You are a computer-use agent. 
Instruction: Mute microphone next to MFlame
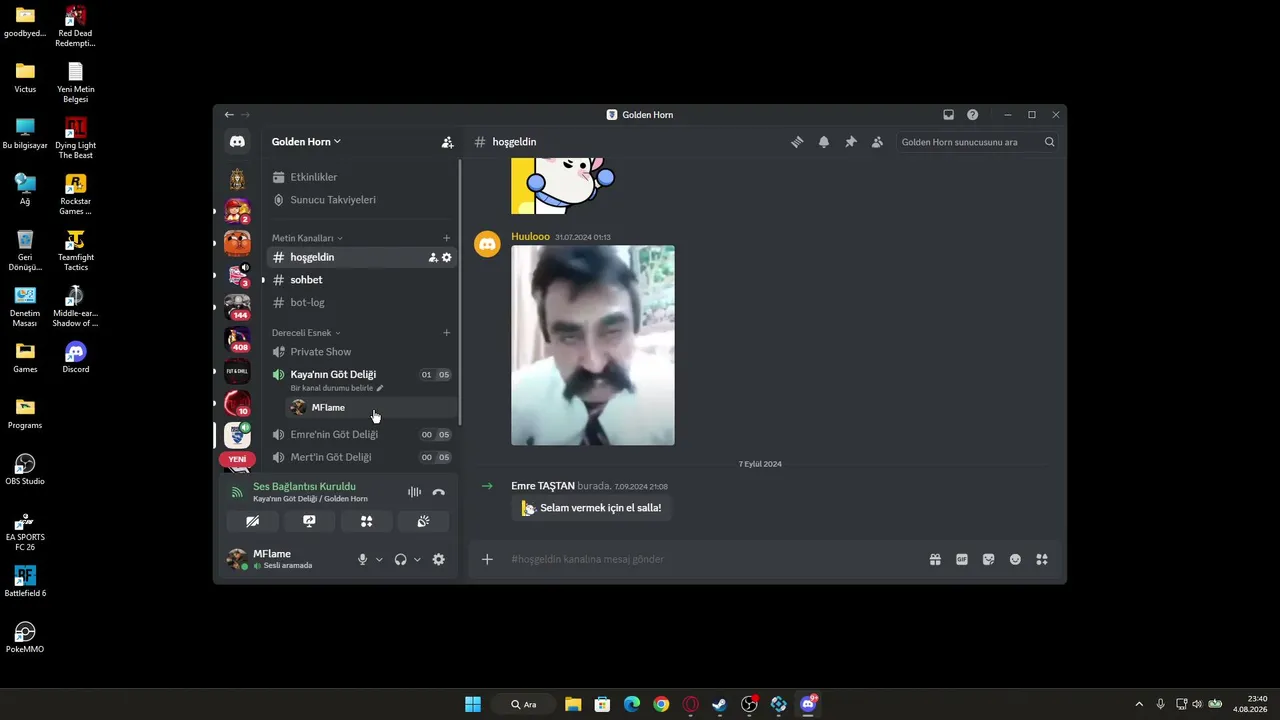[363, 560]
